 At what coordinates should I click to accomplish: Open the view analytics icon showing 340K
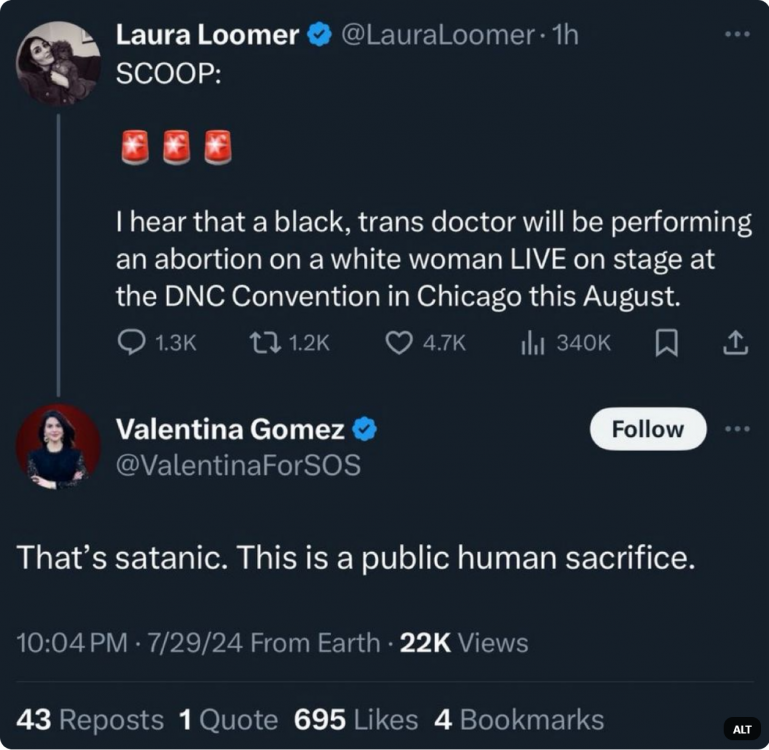point(531,343)
